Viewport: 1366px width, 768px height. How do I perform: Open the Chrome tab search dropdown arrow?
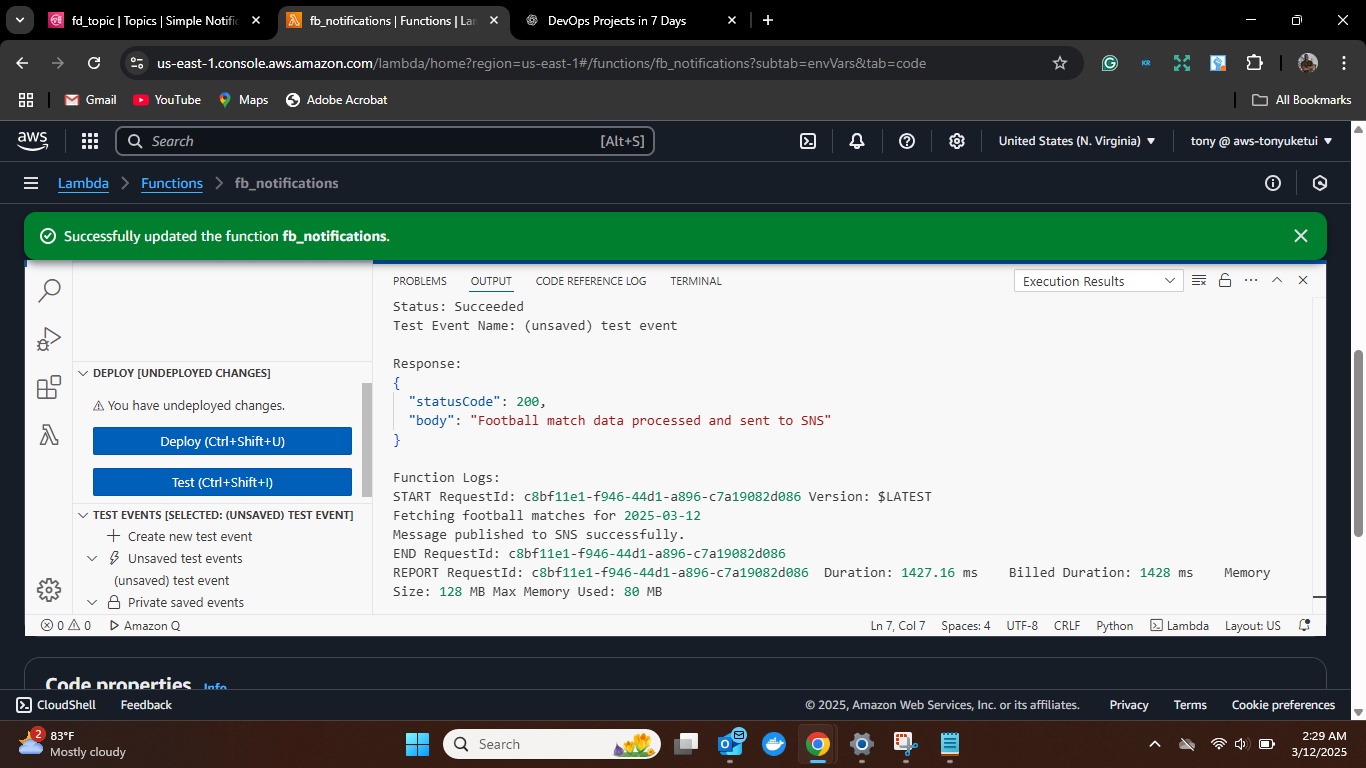click(x=19, y=20)
